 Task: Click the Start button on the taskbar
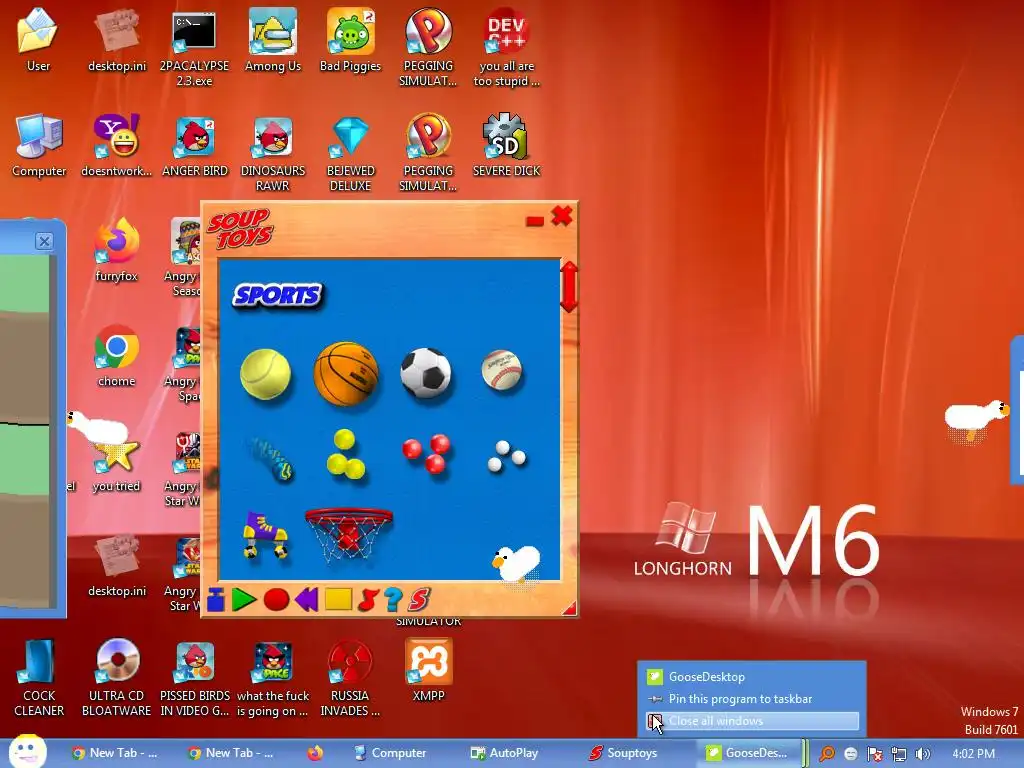27,751
